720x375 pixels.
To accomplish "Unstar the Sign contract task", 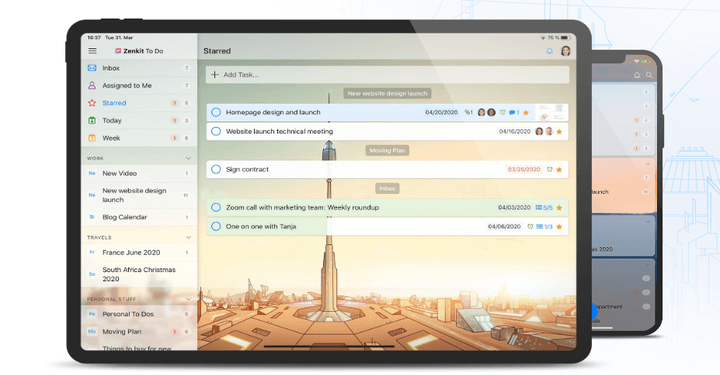I will 559,169.
